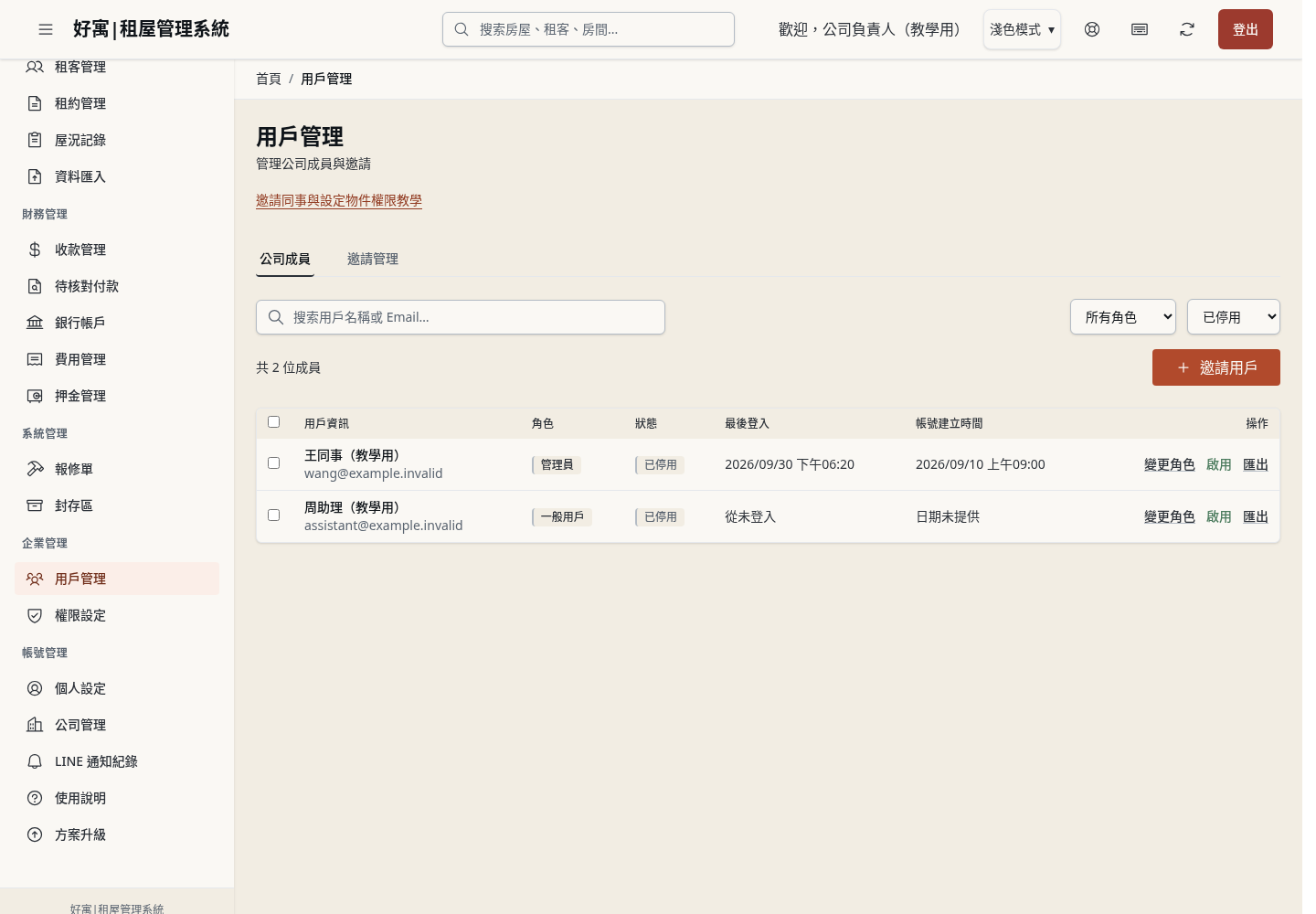
Task: Switch to the 邀請管理 tab
Action: pos(373,259)
